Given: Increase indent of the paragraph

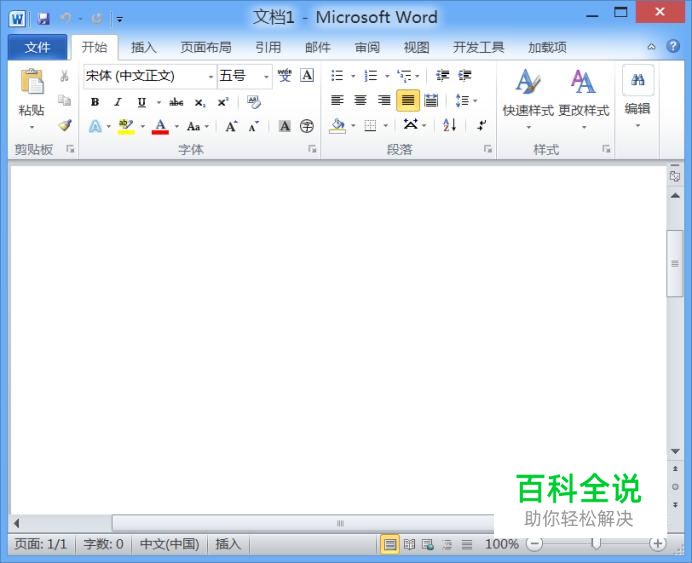Looking at the screenshot, I should (465, 75).
